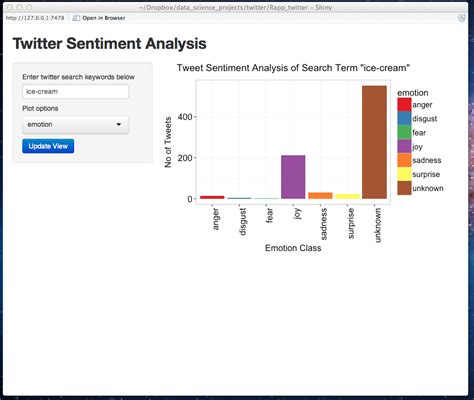Click the emotion dropdown arrow
Viewport: 474px width, 400px height.
tap(118, 124)
